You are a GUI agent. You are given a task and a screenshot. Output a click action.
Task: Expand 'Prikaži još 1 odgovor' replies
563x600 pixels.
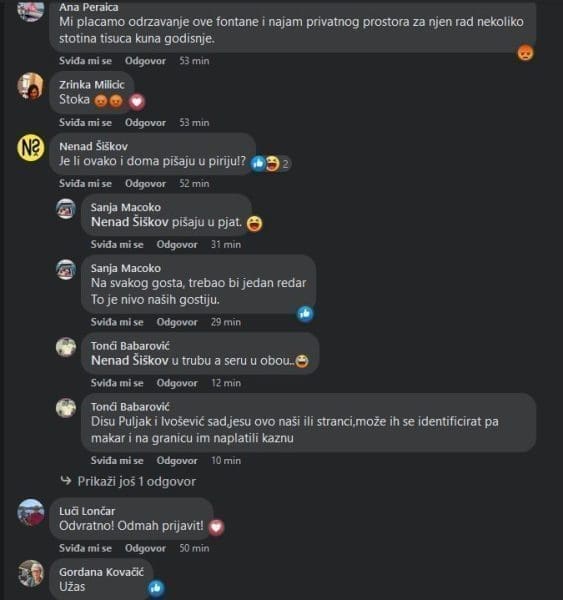point(137,481)
